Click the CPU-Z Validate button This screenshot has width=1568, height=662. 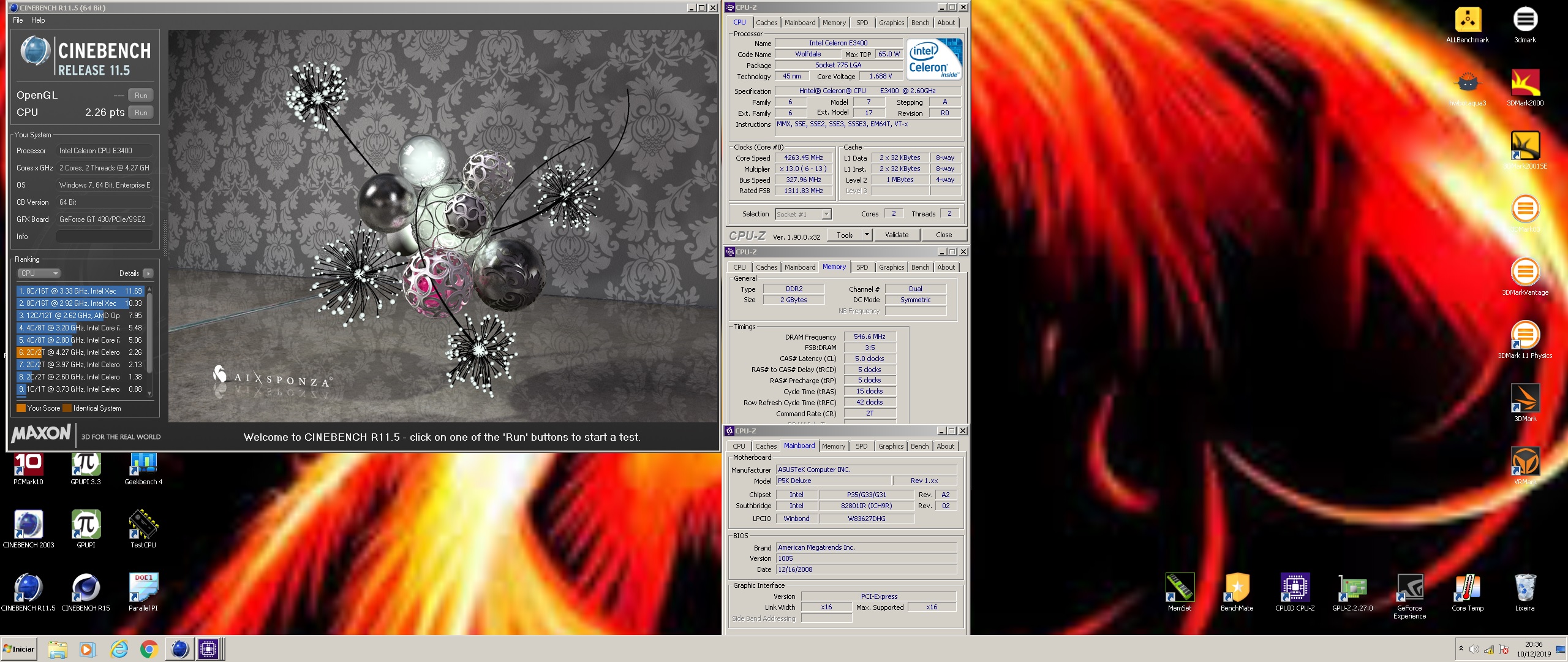tap(897, 235)
